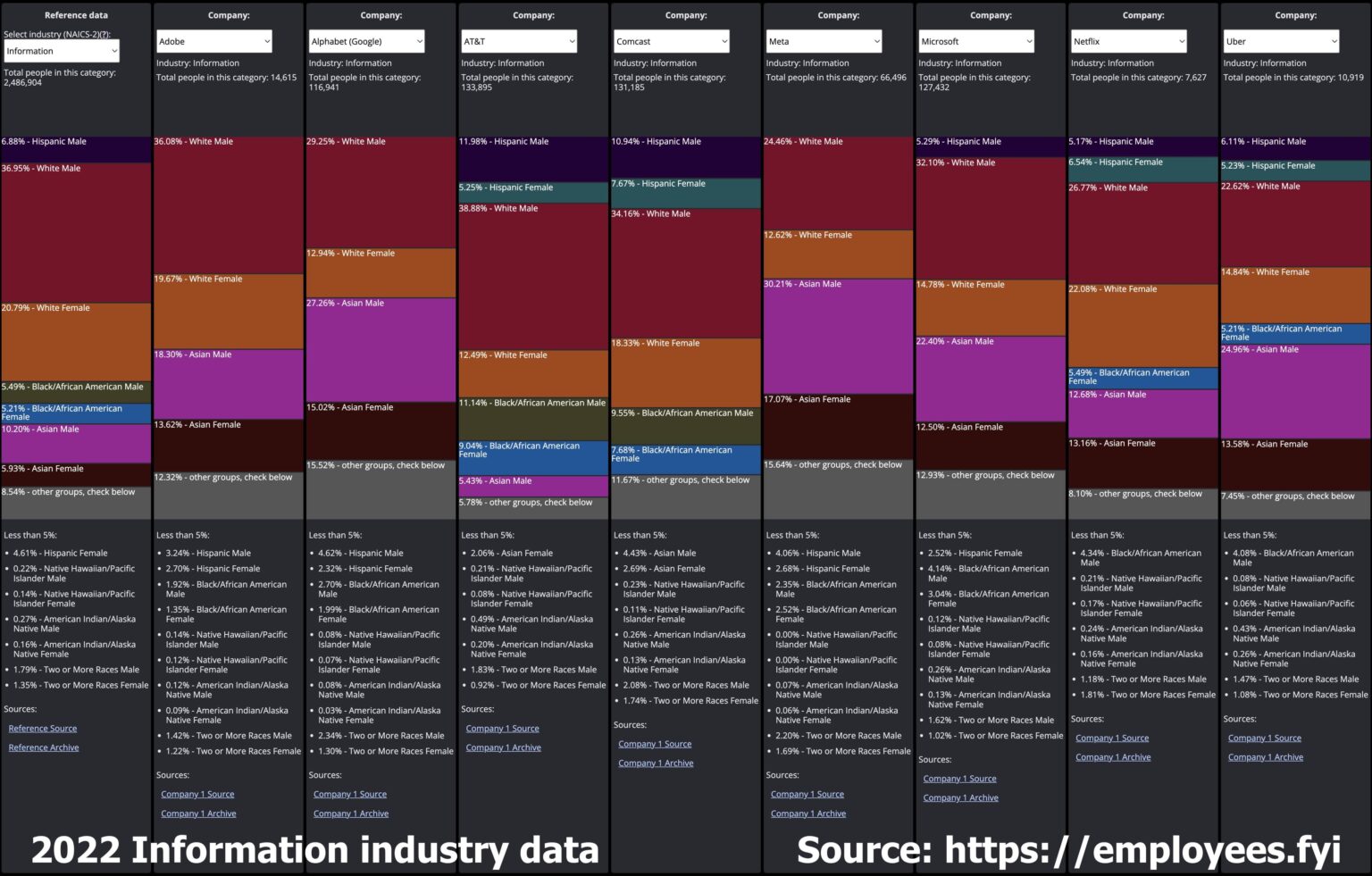Open Company 1 Archive link under Comcast
Viewport: 1372px width, 876px height.
tap(656, 763)
